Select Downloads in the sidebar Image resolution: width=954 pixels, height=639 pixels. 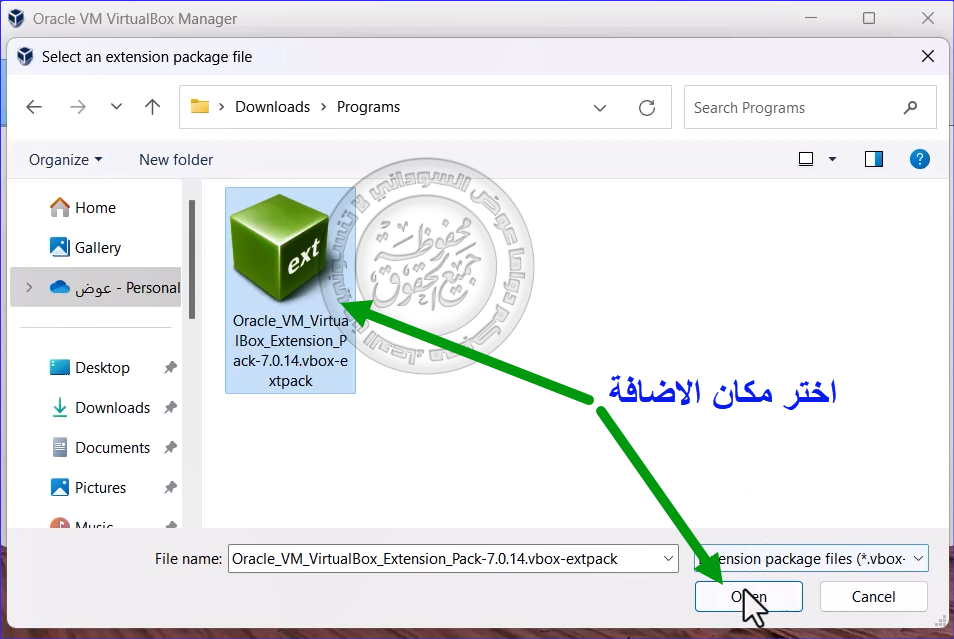[112, 408]
